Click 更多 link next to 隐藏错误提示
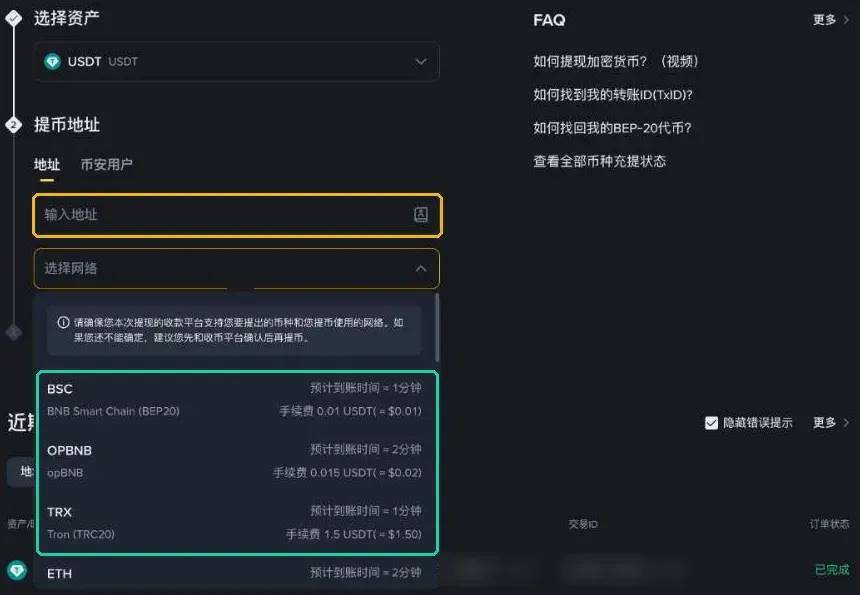Viewport: 860px width, 595px height. [824, 422]
